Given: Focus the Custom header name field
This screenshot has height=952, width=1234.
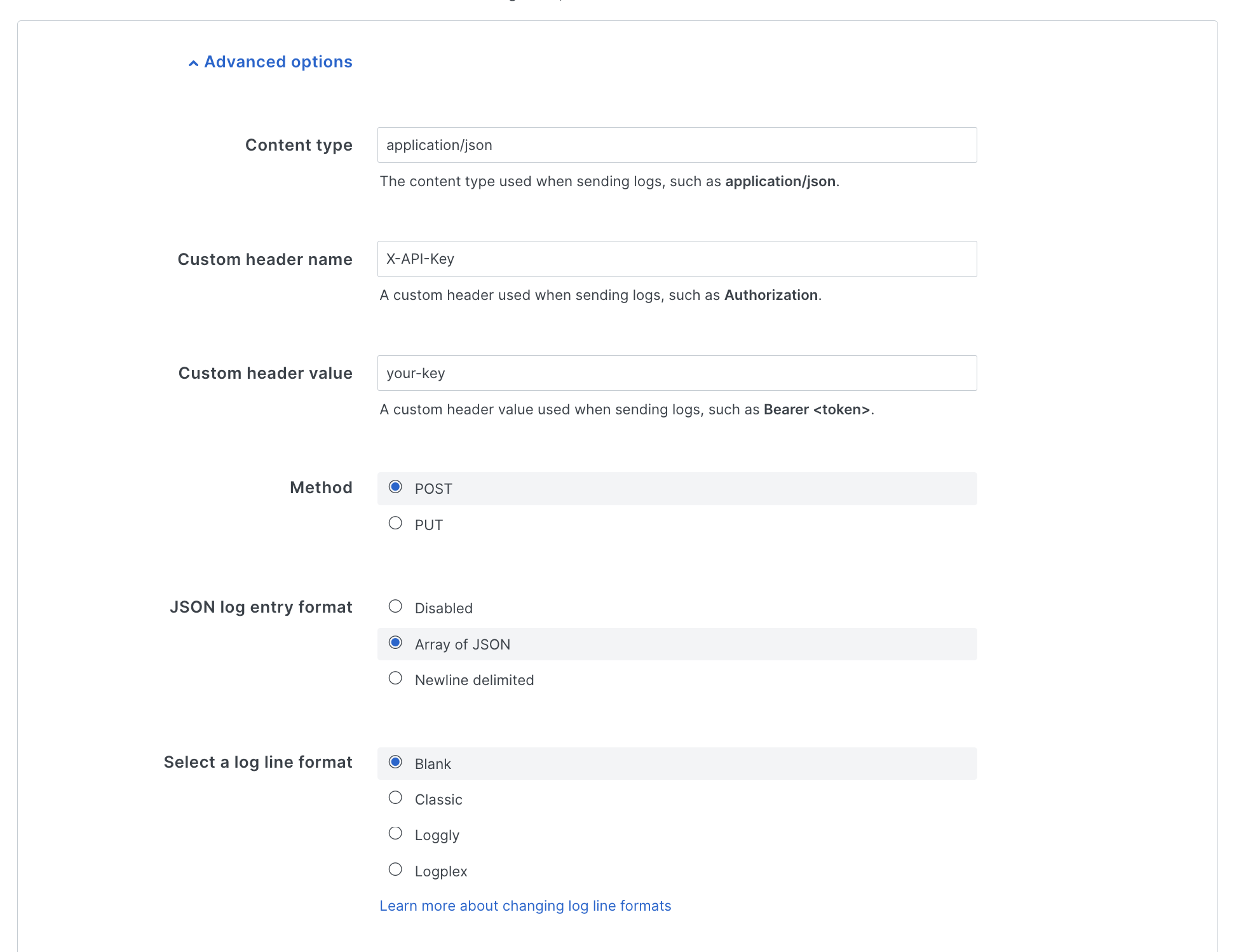Looking at the screenshot, I should [x=677, y=259].
